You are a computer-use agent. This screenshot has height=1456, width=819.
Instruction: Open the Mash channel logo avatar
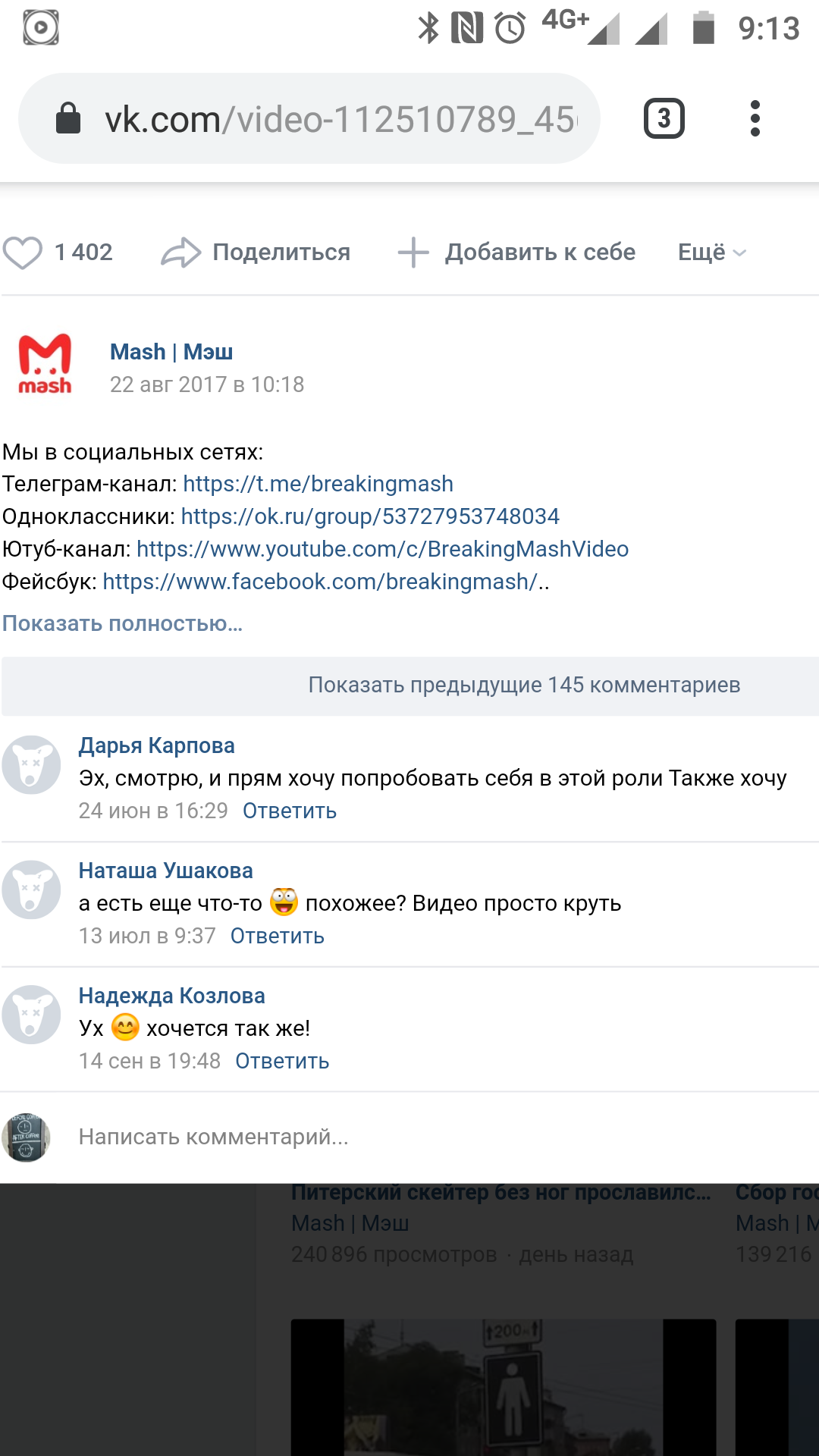[x=45, y=365]
